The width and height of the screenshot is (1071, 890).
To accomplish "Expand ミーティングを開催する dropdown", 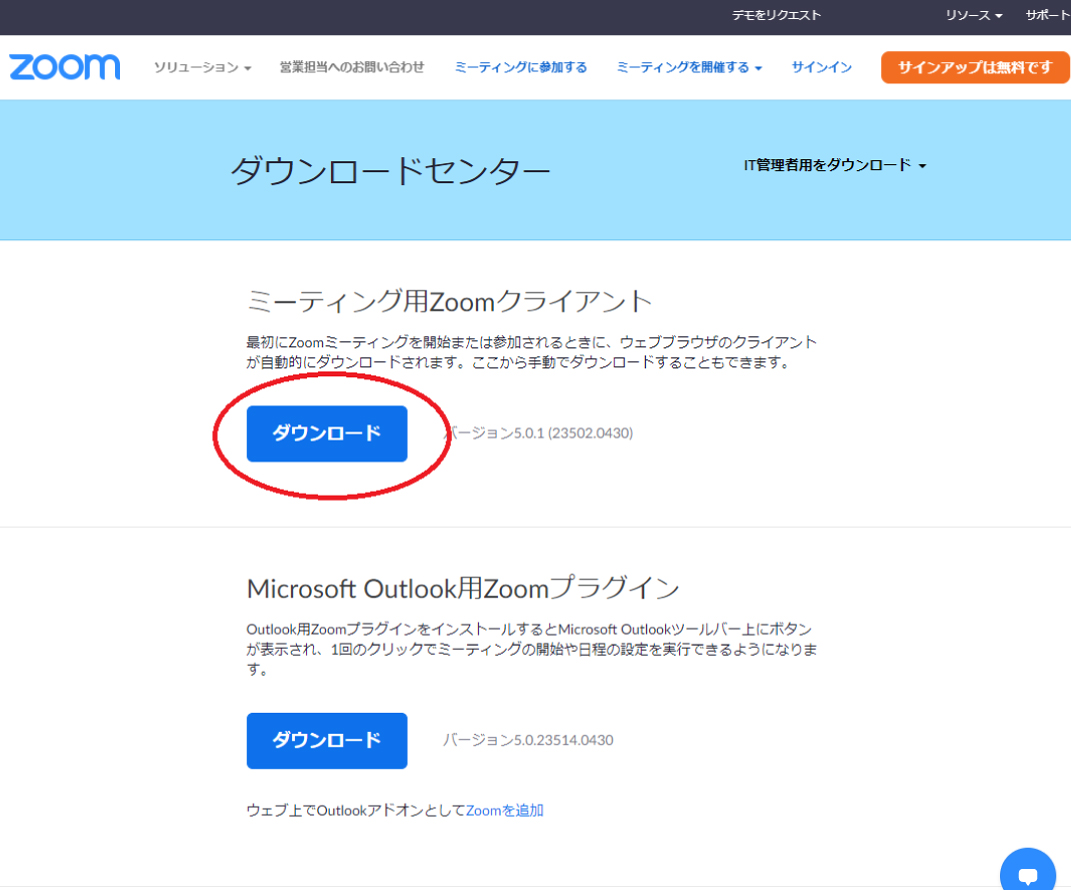I will tap(688, 67).
